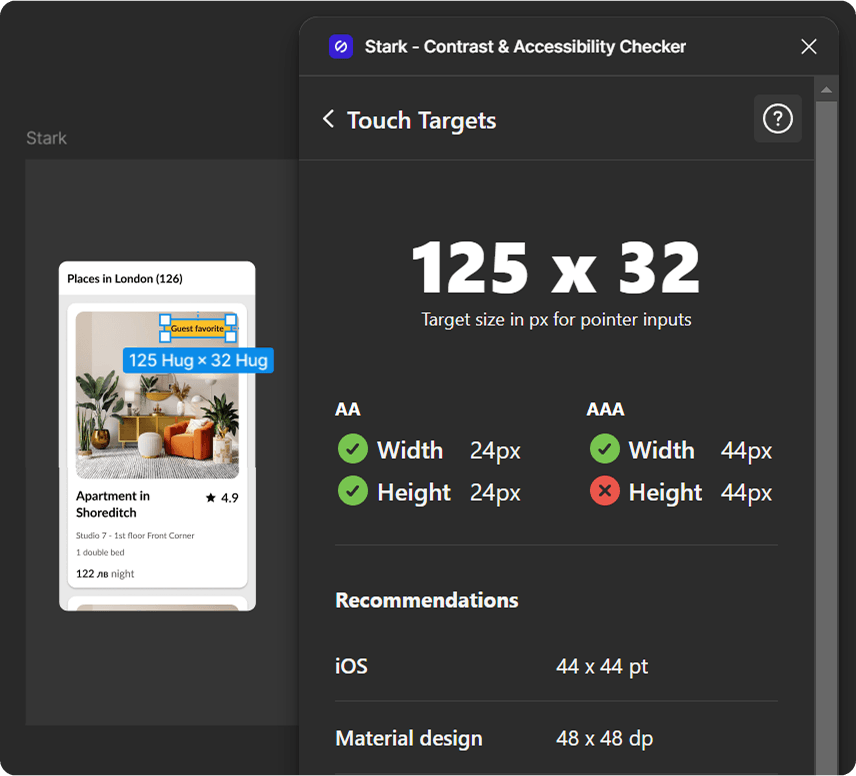Click the AAA Height red fail icon

coord(604,492)
